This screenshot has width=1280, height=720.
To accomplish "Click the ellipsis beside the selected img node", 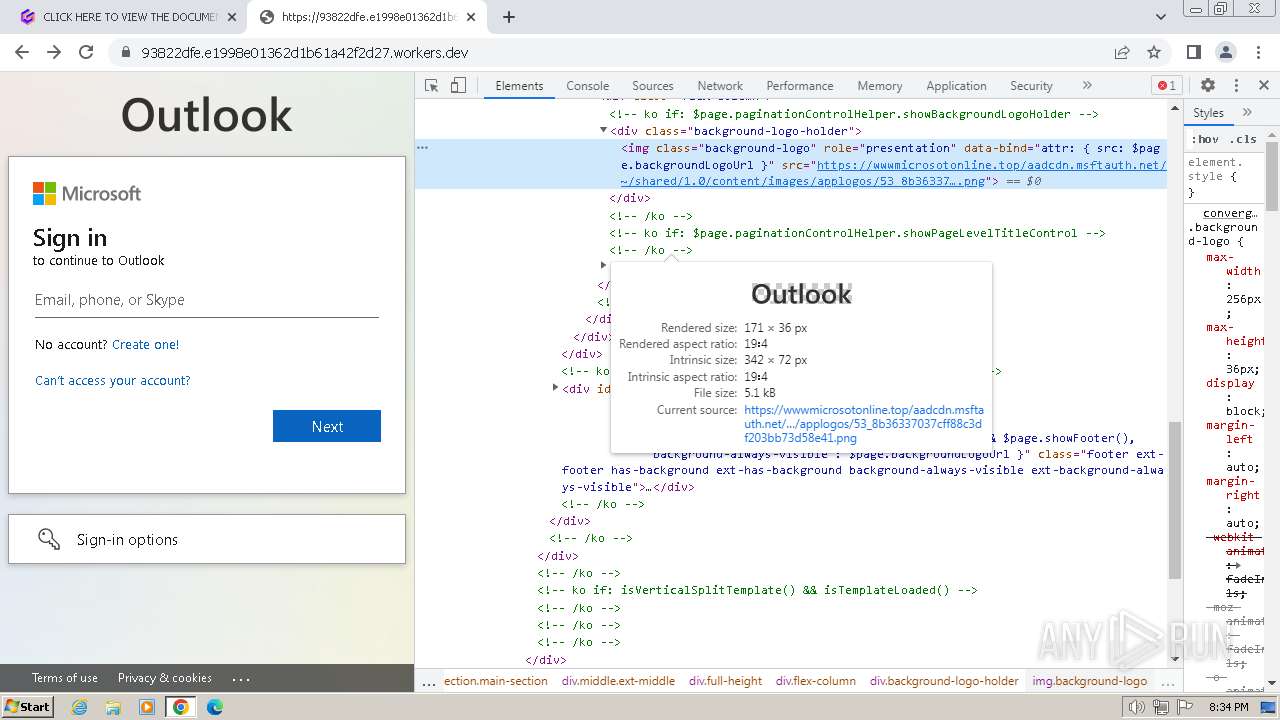I will pyautogui.click(x=422, y=147).
